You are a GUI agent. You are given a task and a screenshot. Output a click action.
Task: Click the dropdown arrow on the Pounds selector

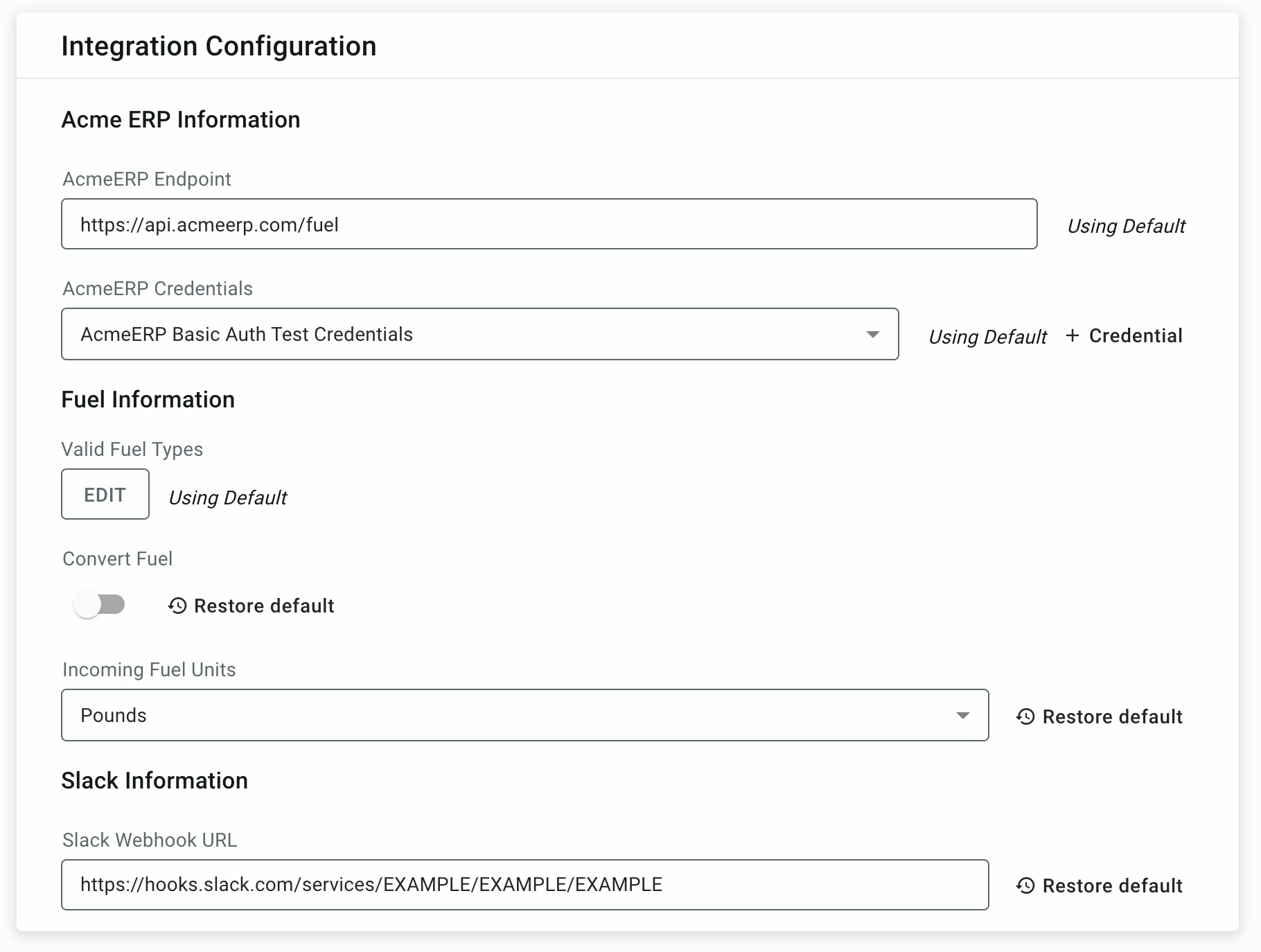click(x=962, y=715)
